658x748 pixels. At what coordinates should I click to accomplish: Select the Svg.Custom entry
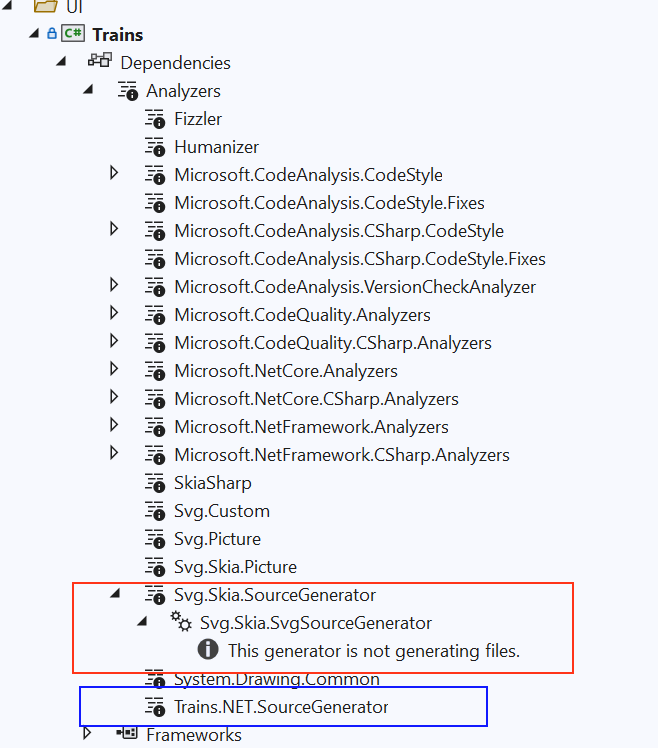coord(222,511)
